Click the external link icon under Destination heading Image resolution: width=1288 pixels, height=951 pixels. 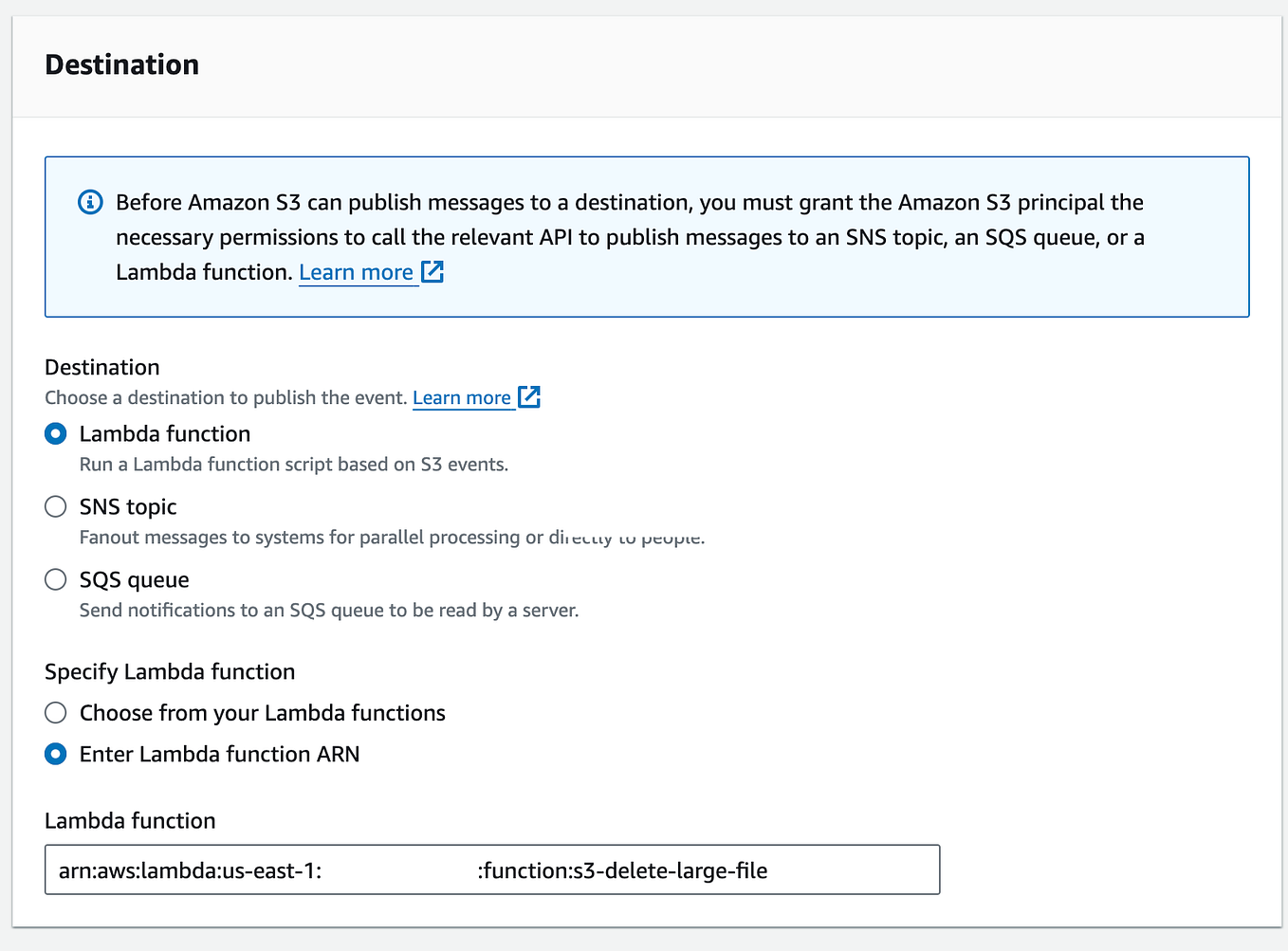530,396
